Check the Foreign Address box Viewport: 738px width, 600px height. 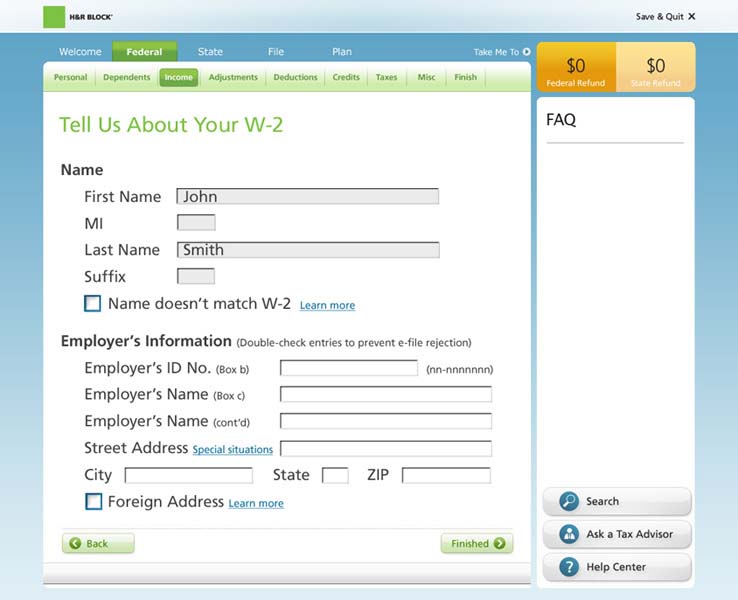pos(93,502)
